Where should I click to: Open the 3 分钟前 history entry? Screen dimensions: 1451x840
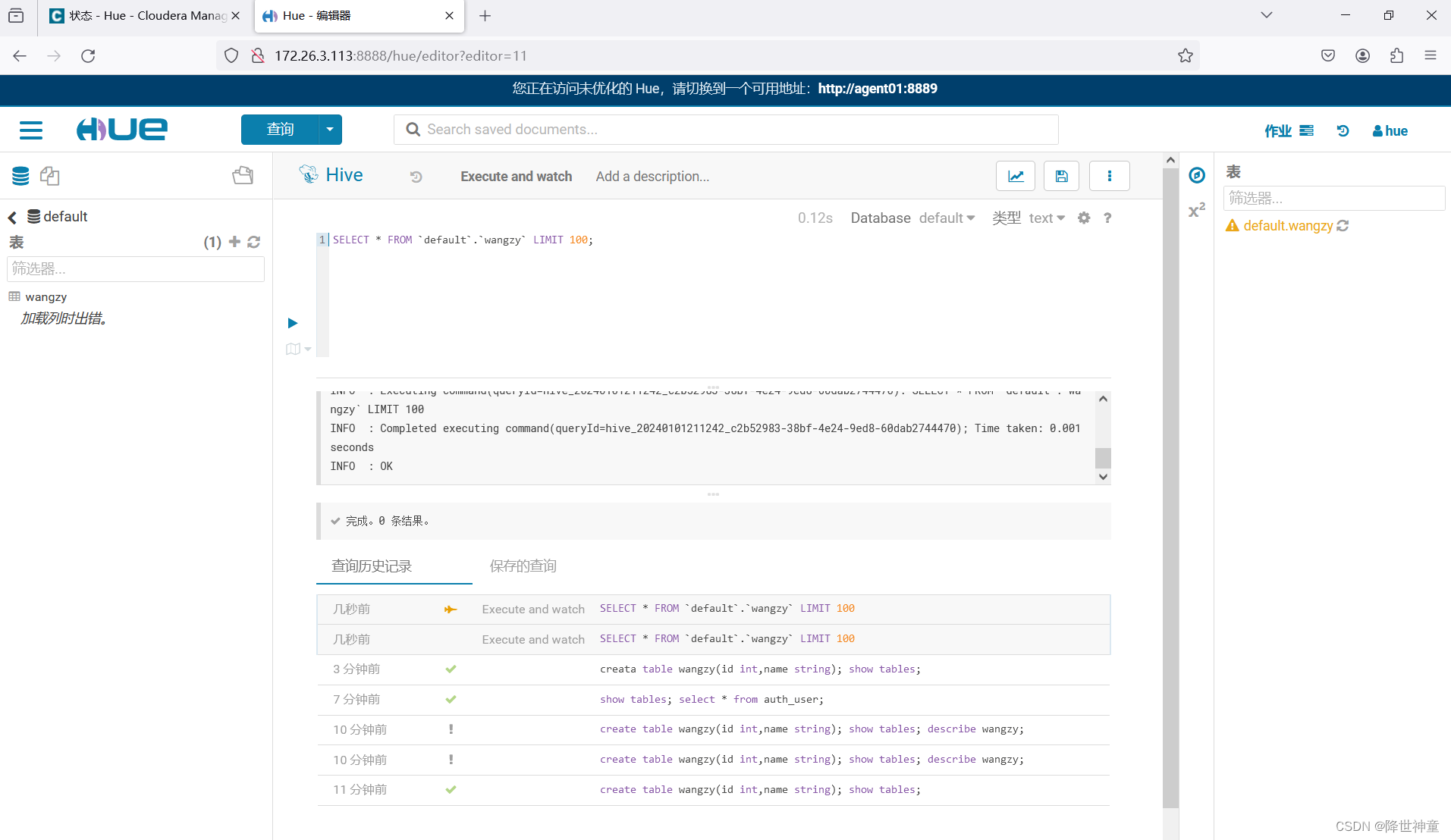point(713,669)
